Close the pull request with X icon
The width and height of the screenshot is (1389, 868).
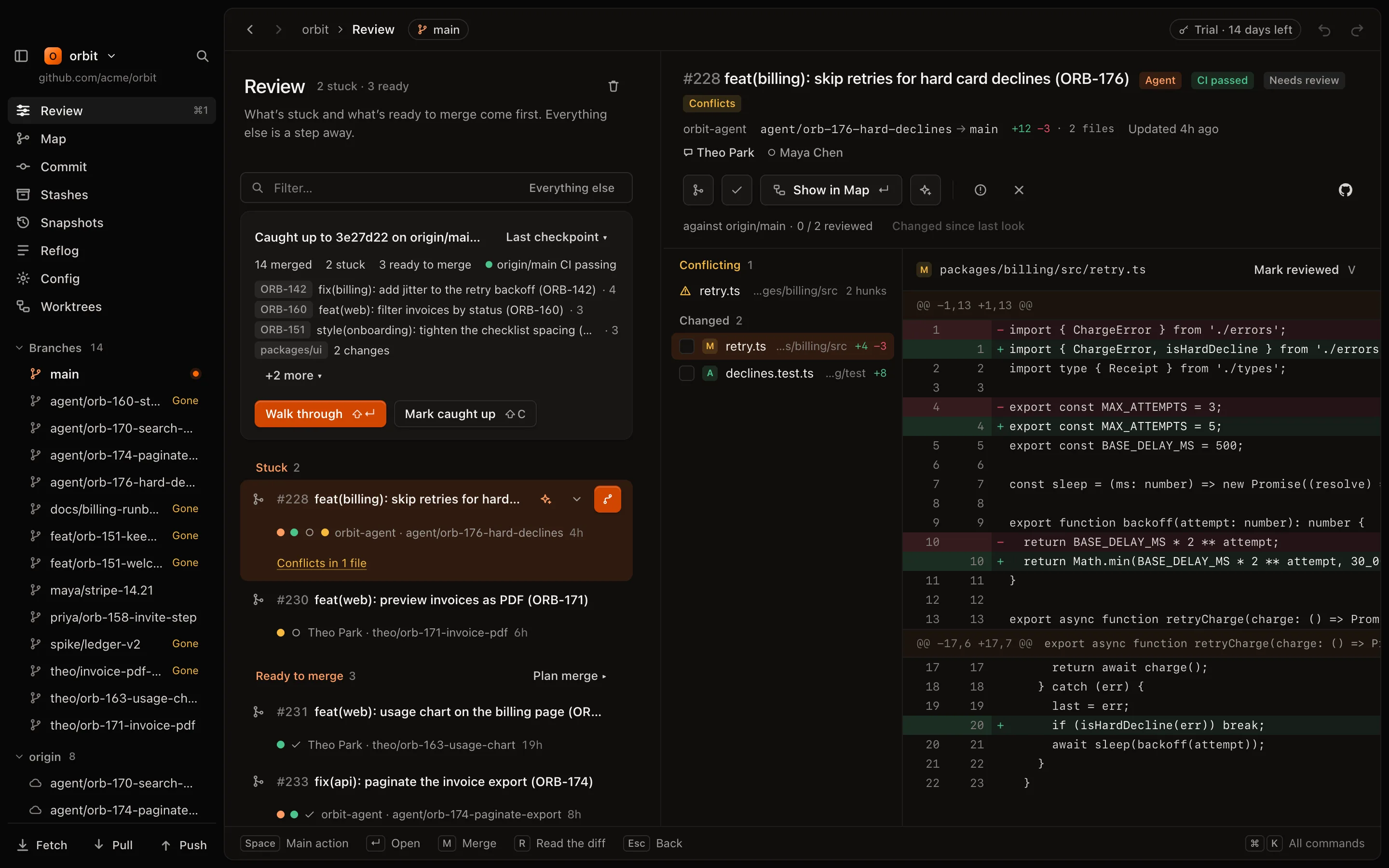pyautogui.click(x=1019, y=190)
